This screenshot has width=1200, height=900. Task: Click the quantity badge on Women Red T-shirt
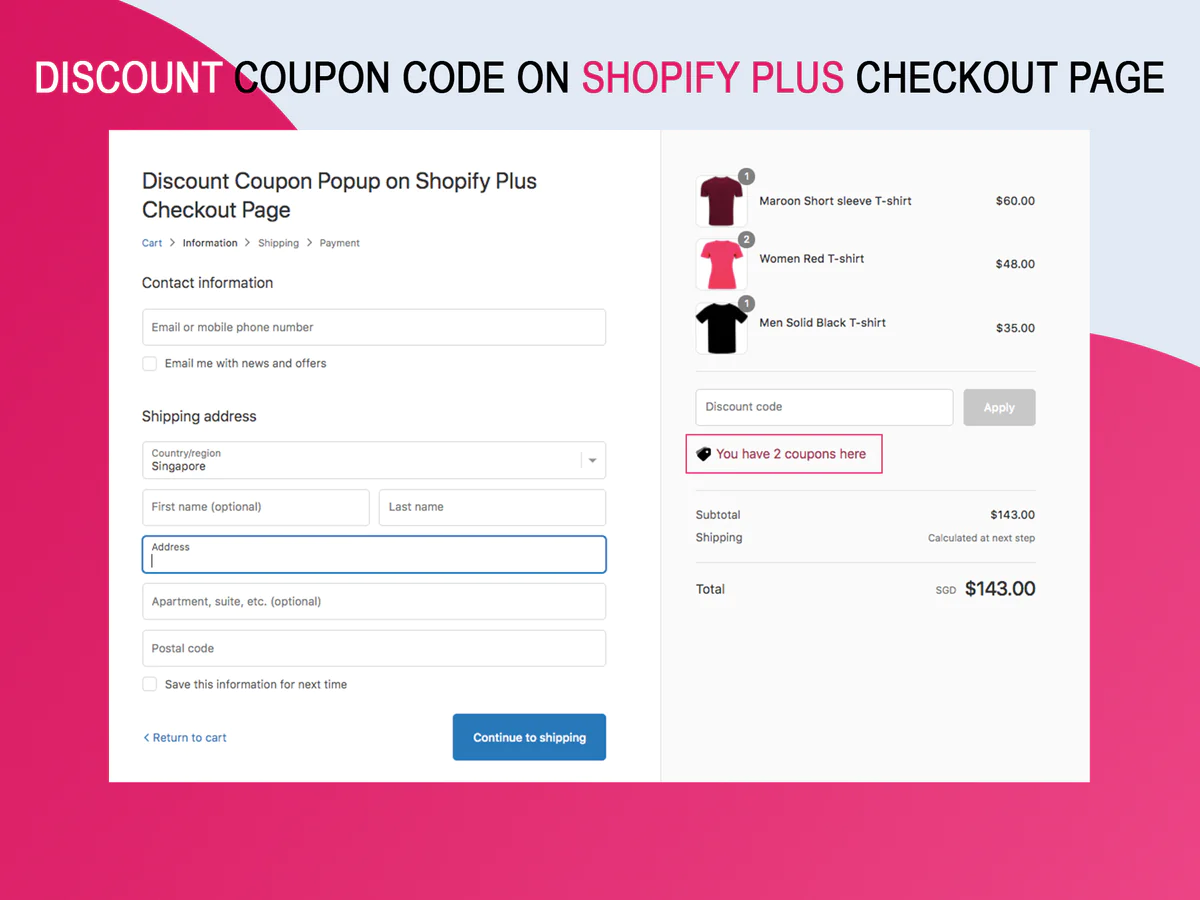pos(746,240)
